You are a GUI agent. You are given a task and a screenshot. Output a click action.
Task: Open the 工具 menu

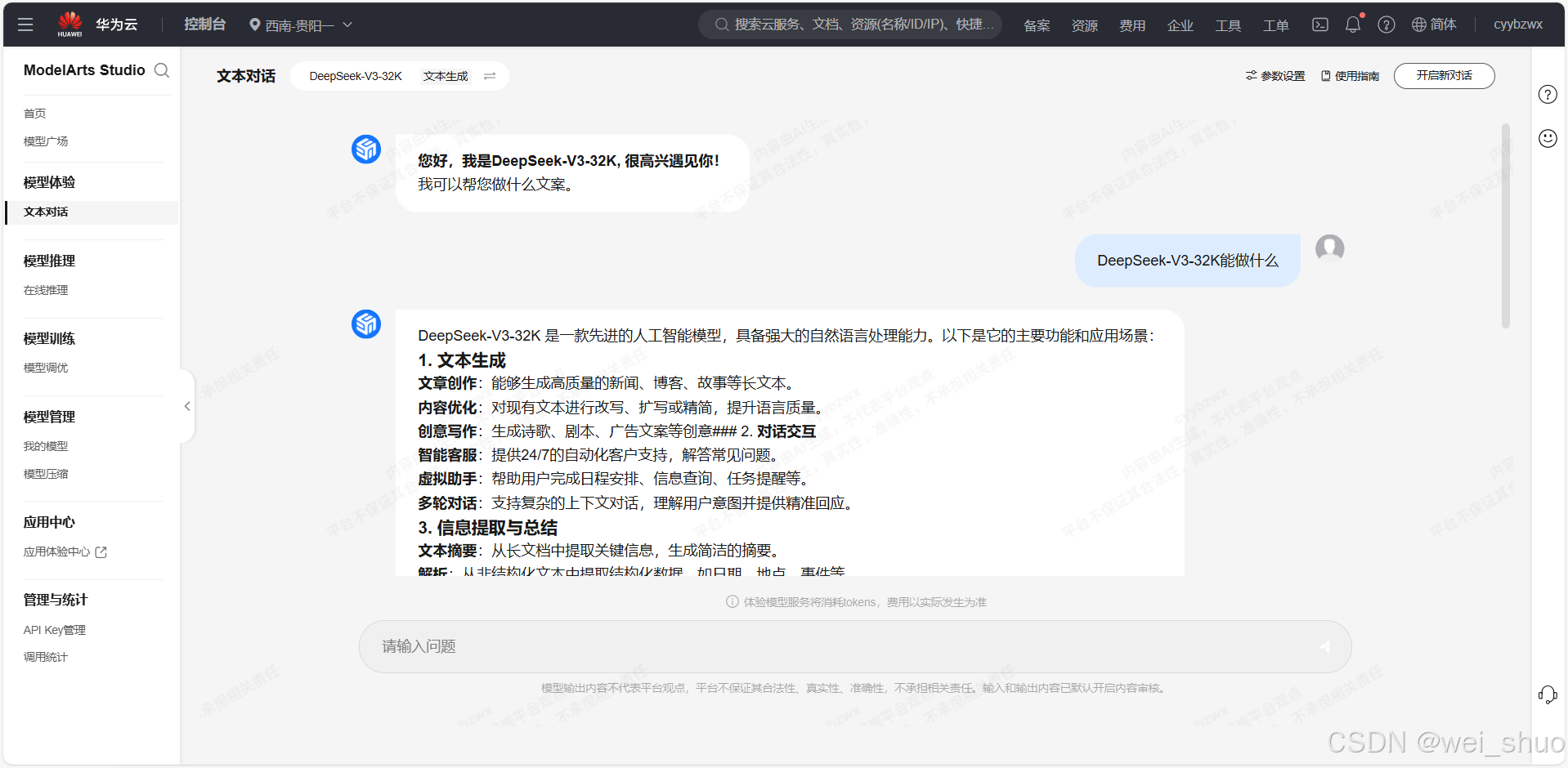tap(1228, 25)
